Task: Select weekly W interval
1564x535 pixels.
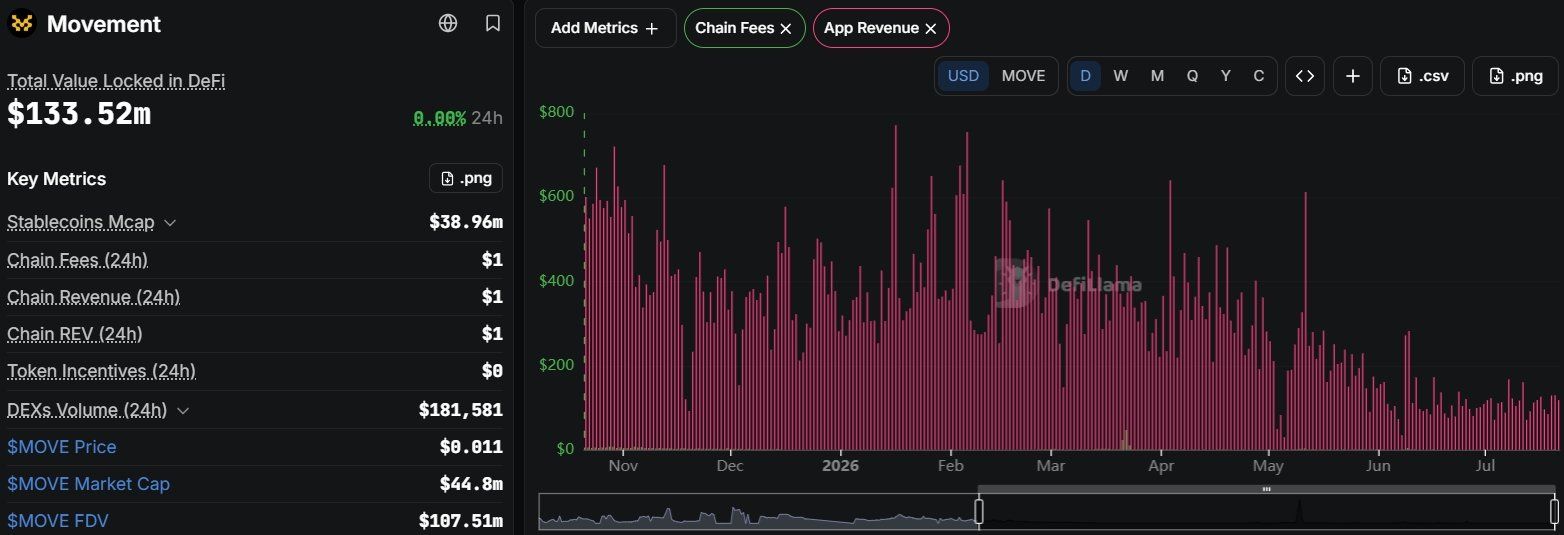Action: click(x=1121, y=76)
